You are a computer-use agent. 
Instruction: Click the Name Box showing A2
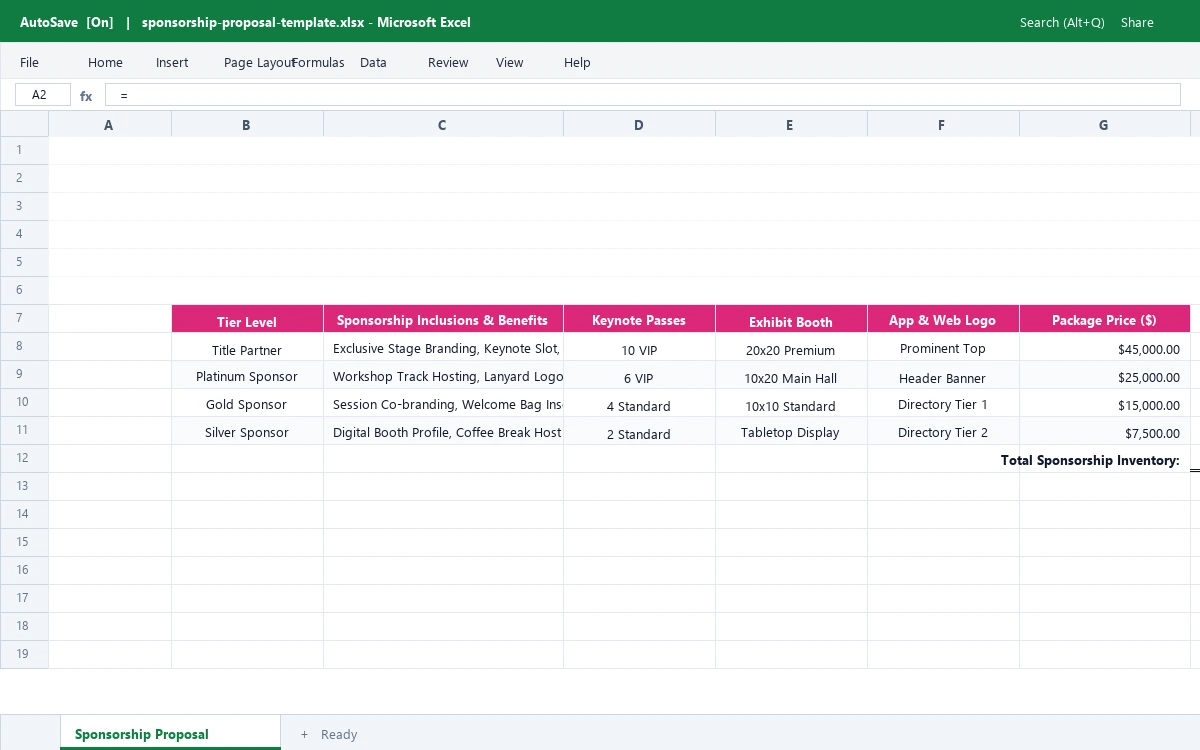click(x=43, y=95)
